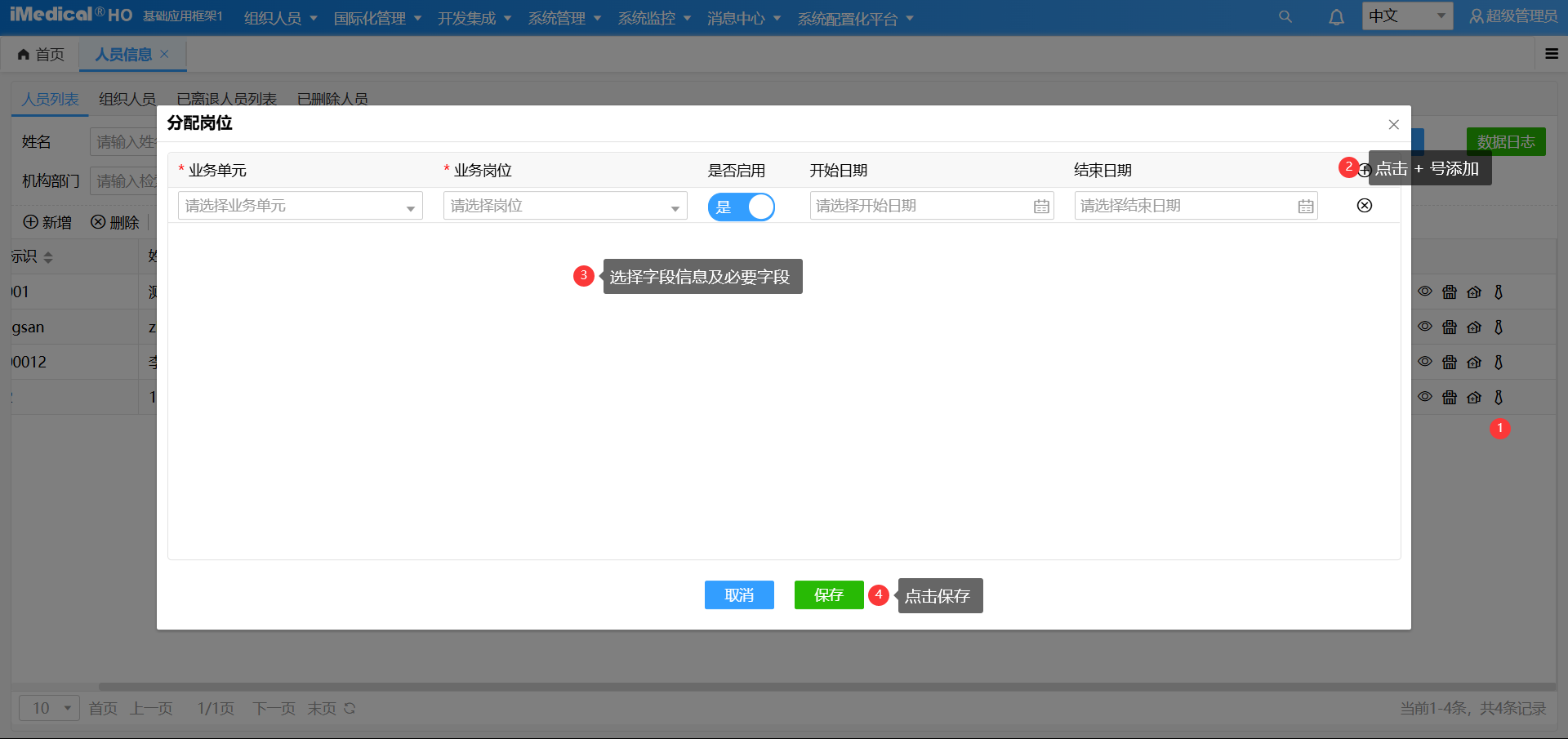Click the blue 取消 button
Image resolution: width=1568 pixels, height=739 pixels.
tap(739, 595)
